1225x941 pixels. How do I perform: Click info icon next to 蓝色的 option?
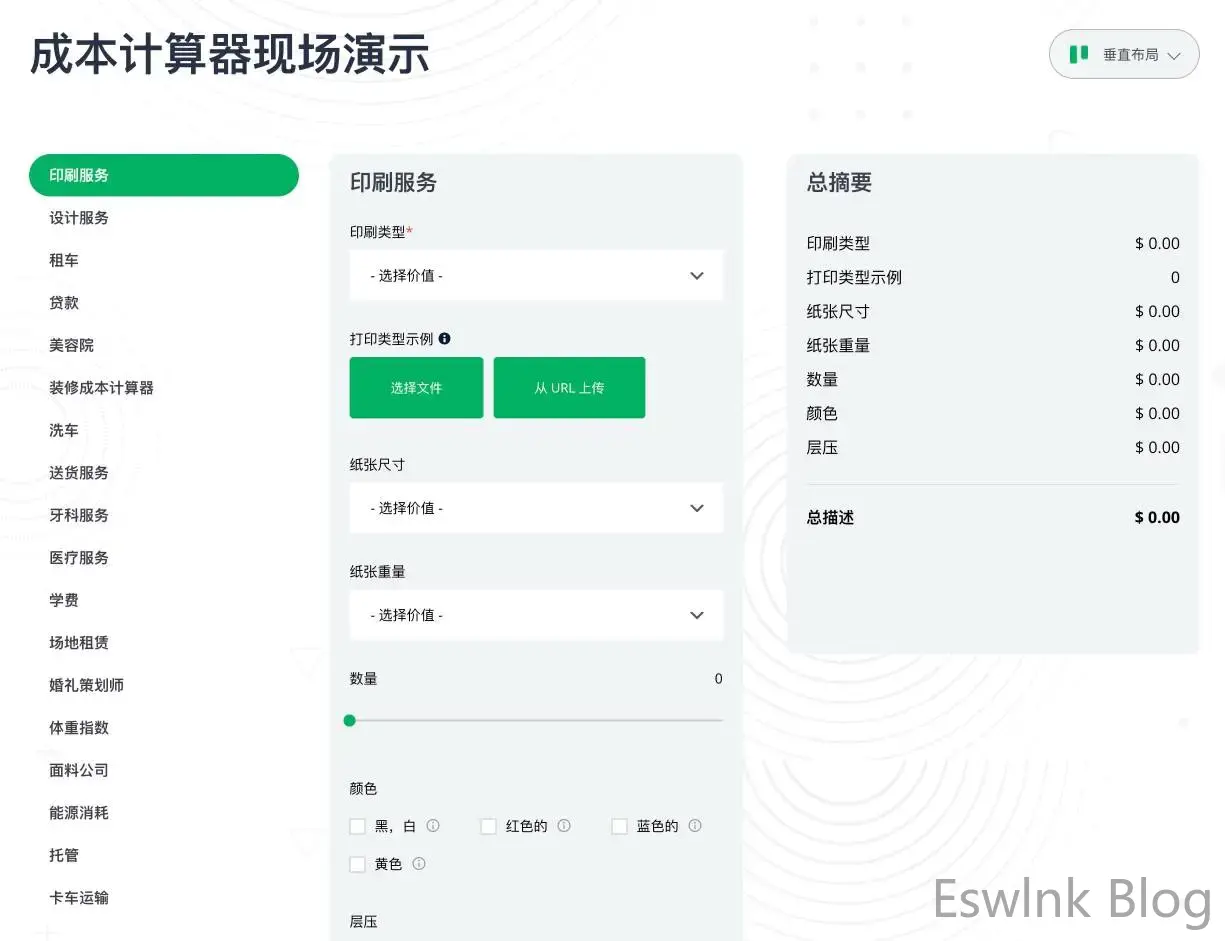(695, 826)
